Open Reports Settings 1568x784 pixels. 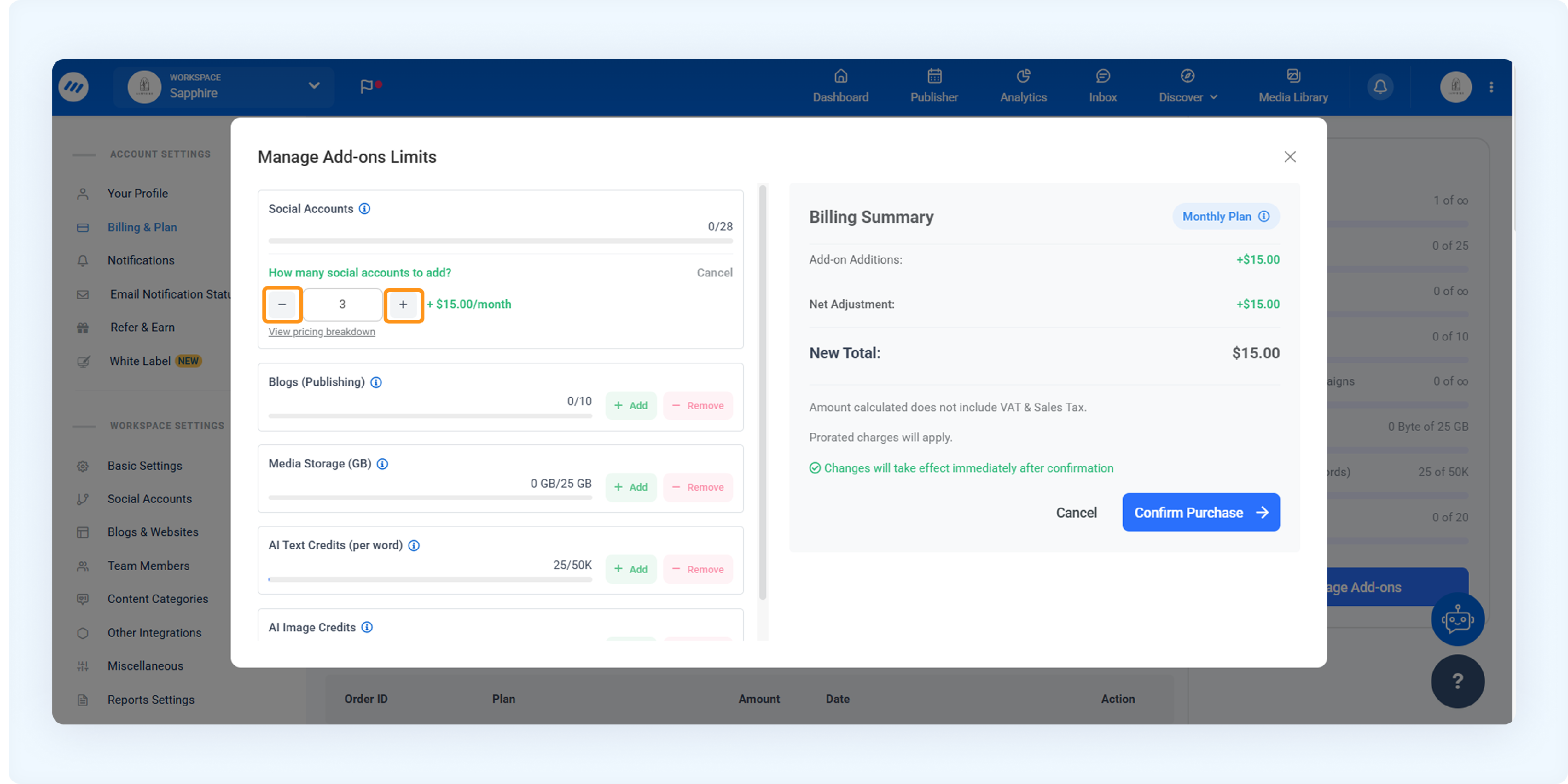coord(151,700)
